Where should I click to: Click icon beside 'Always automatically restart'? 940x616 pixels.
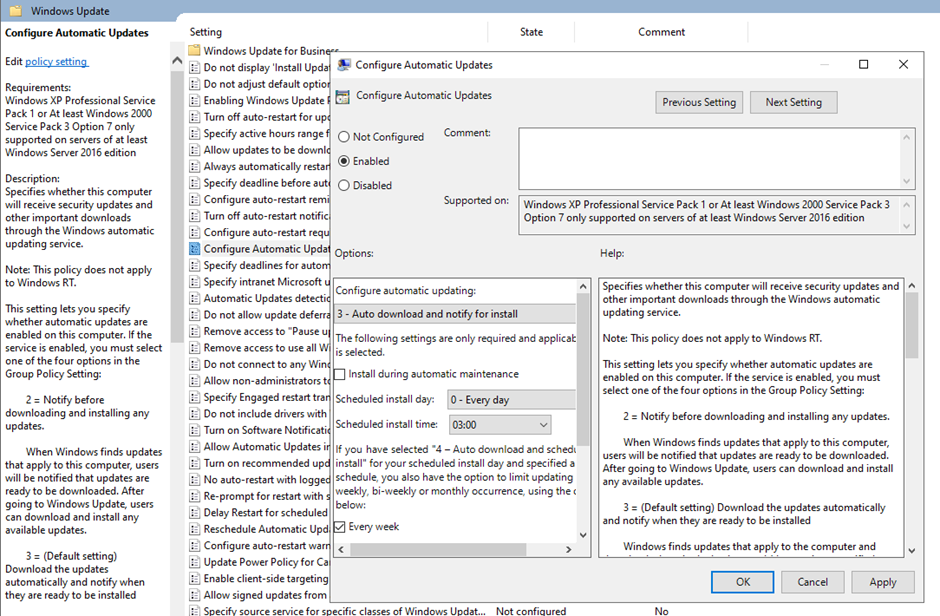coord(194,166)
